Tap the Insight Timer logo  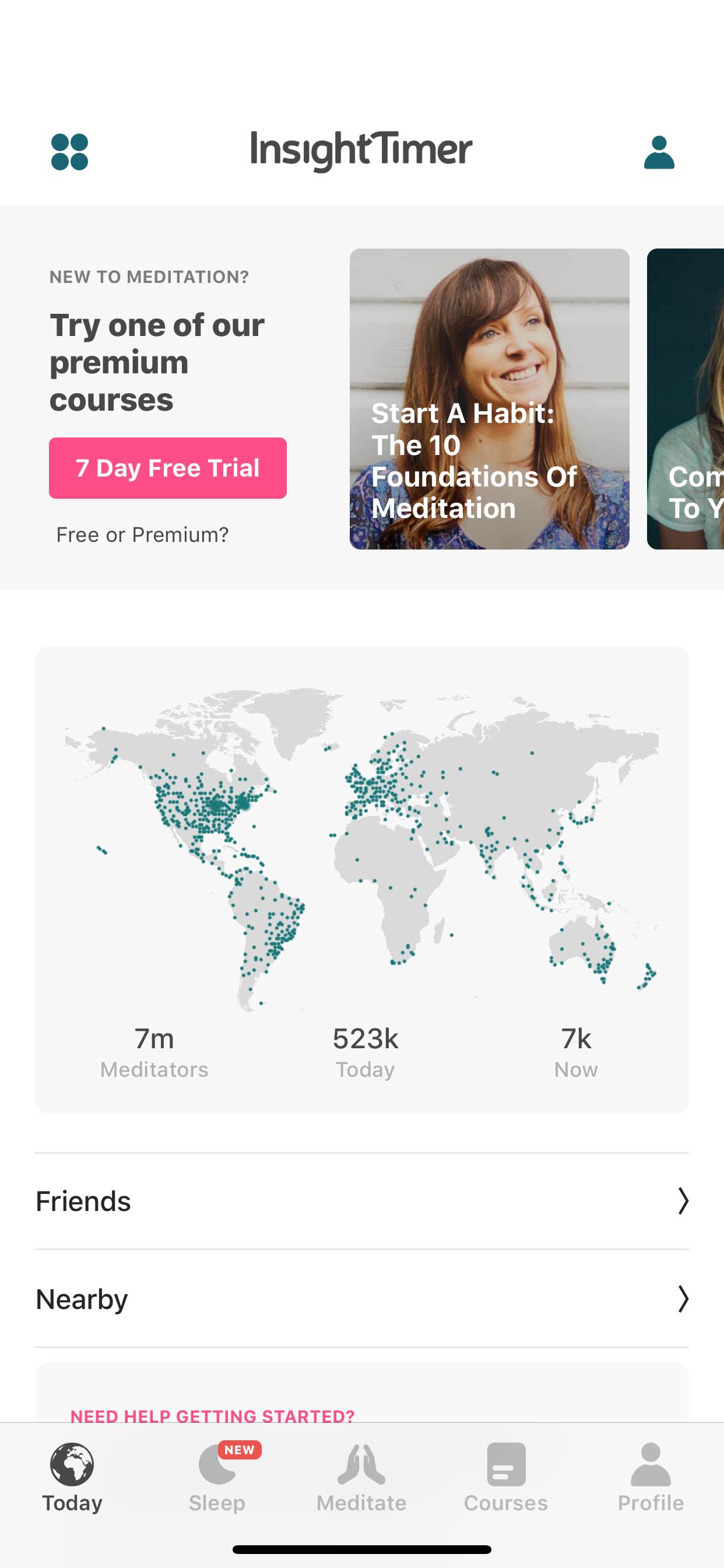[x=361, y=151]
